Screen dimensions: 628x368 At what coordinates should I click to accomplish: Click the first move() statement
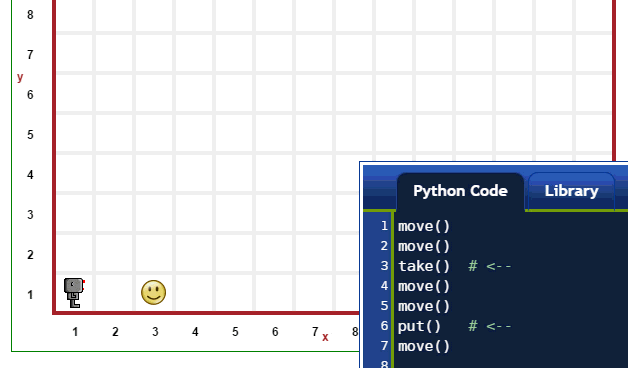(424, 226)
